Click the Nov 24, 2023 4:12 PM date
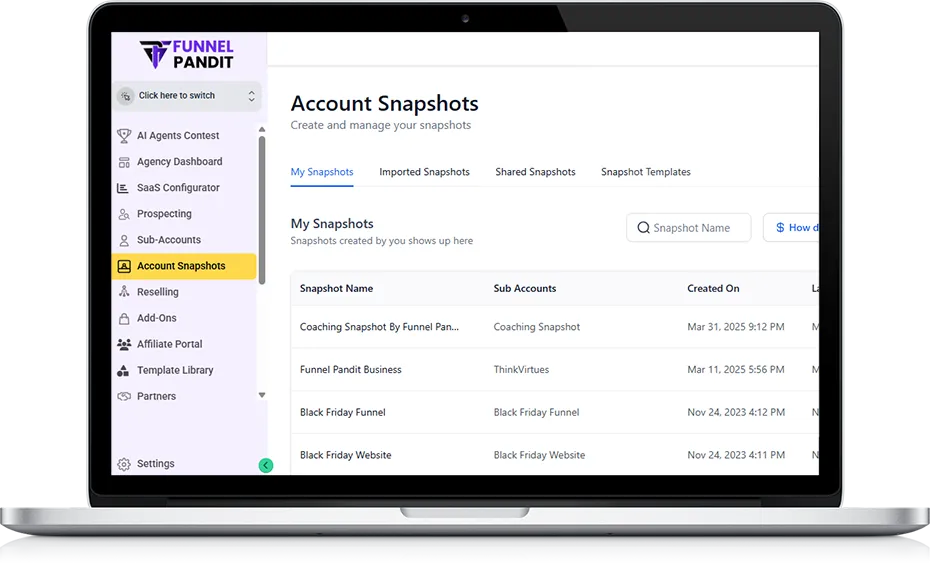The height and width of the screenshot is (563, 930). click(736, 412)
